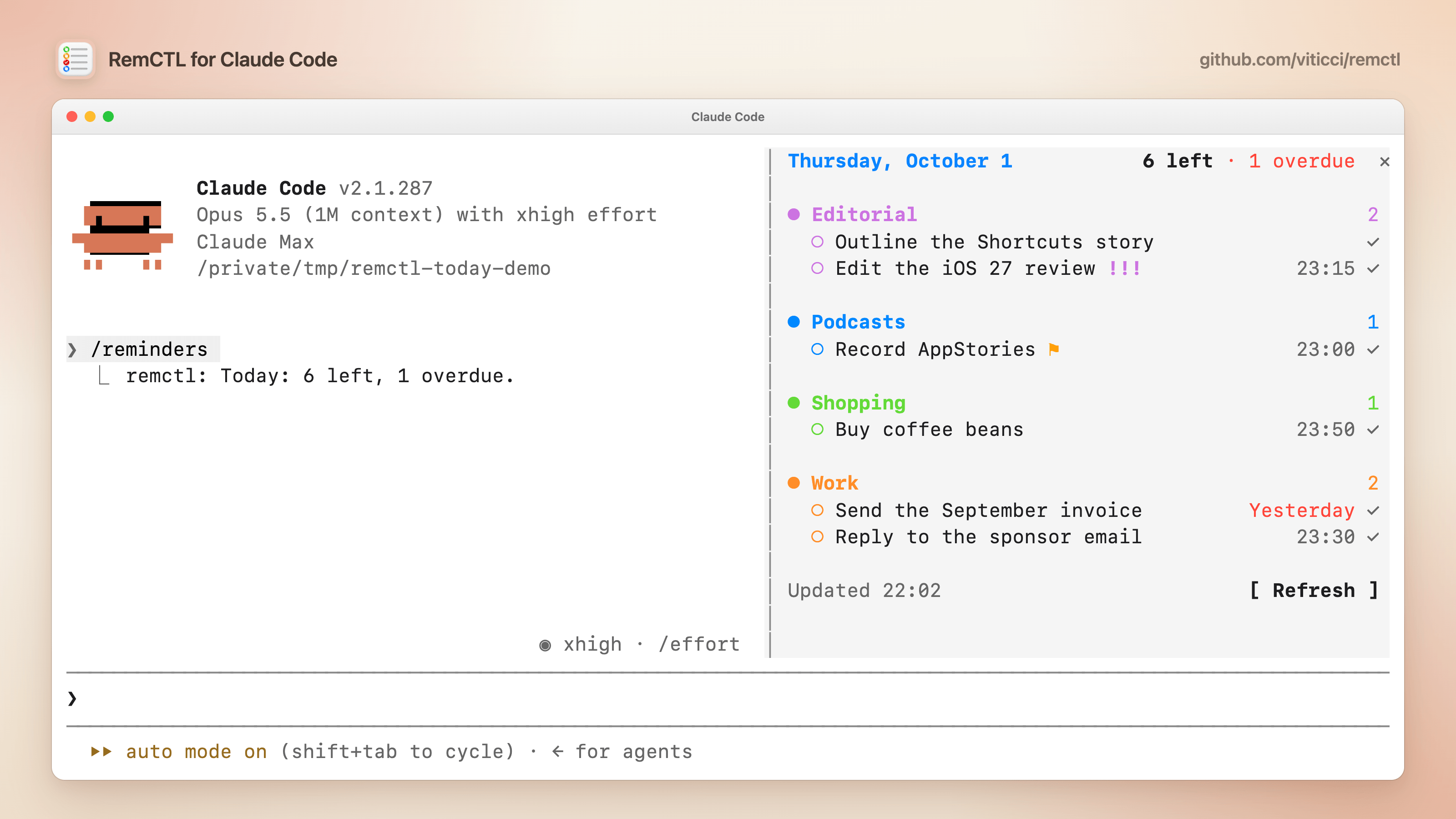Toggle circle for Edit the iOS 27 review
1456x819 pixels.
tap(817, 268)
